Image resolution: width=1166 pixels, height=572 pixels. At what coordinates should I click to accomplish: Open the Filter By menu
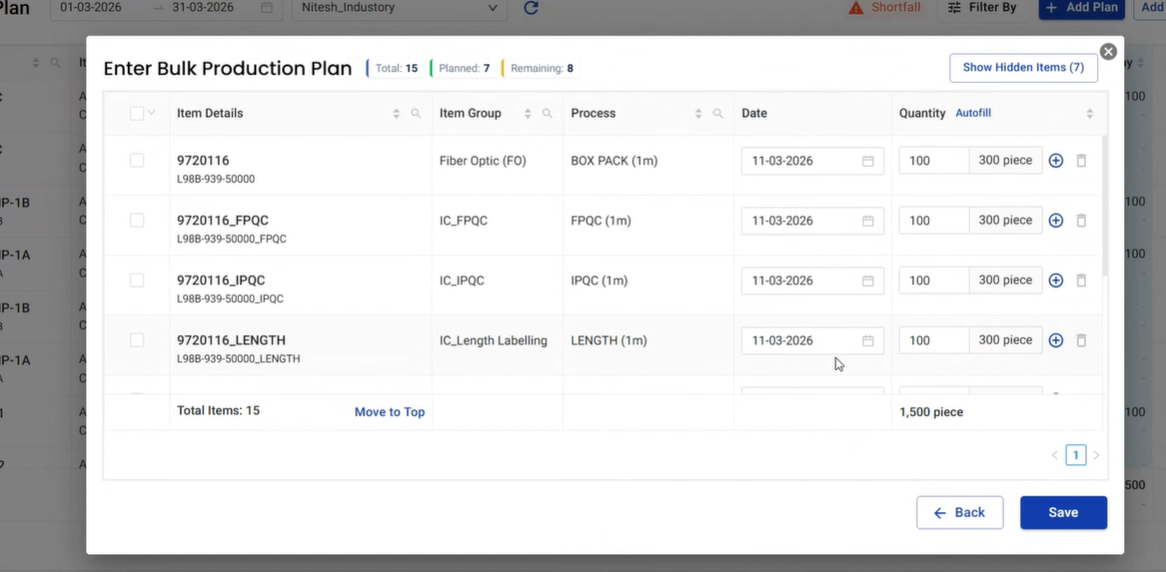coord(981,8)
